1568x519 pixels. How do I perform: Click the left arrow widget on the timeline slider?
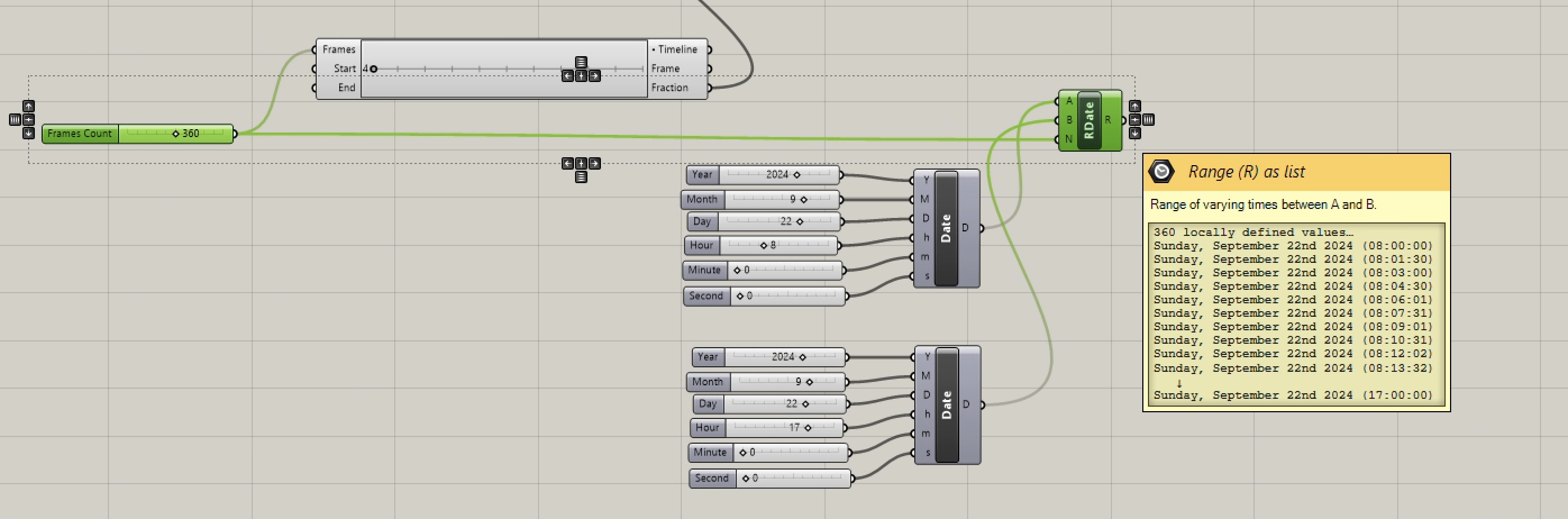(x=567, y=76)
